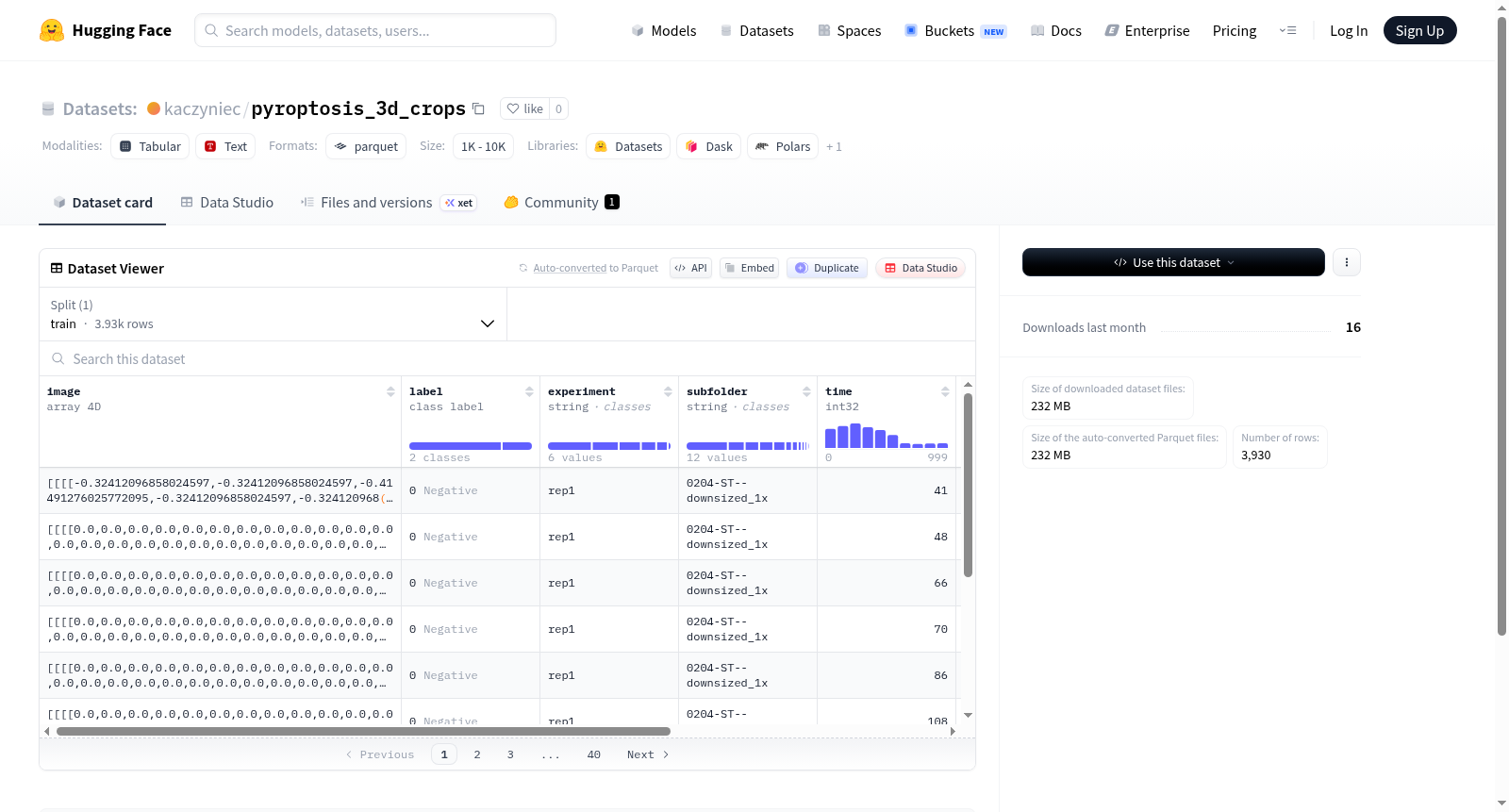This screenshot has width=1509, height=812.
Task: Sort by the label column
Action: coord(529,391)
